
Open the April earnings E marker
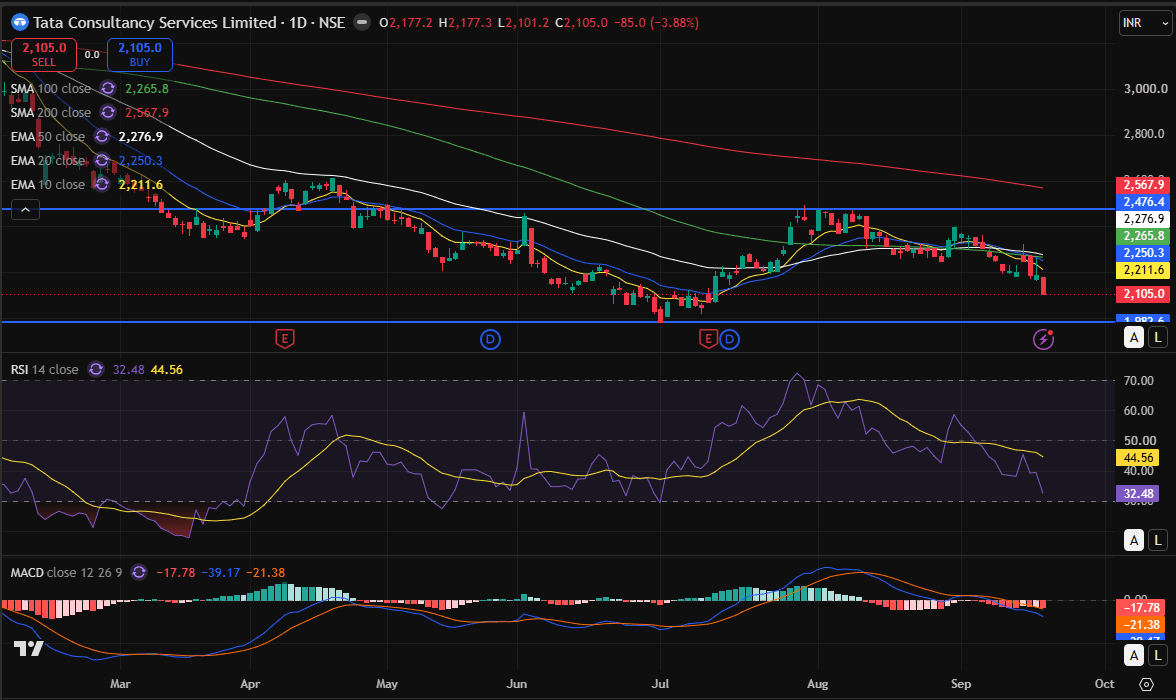click(284, 339)
